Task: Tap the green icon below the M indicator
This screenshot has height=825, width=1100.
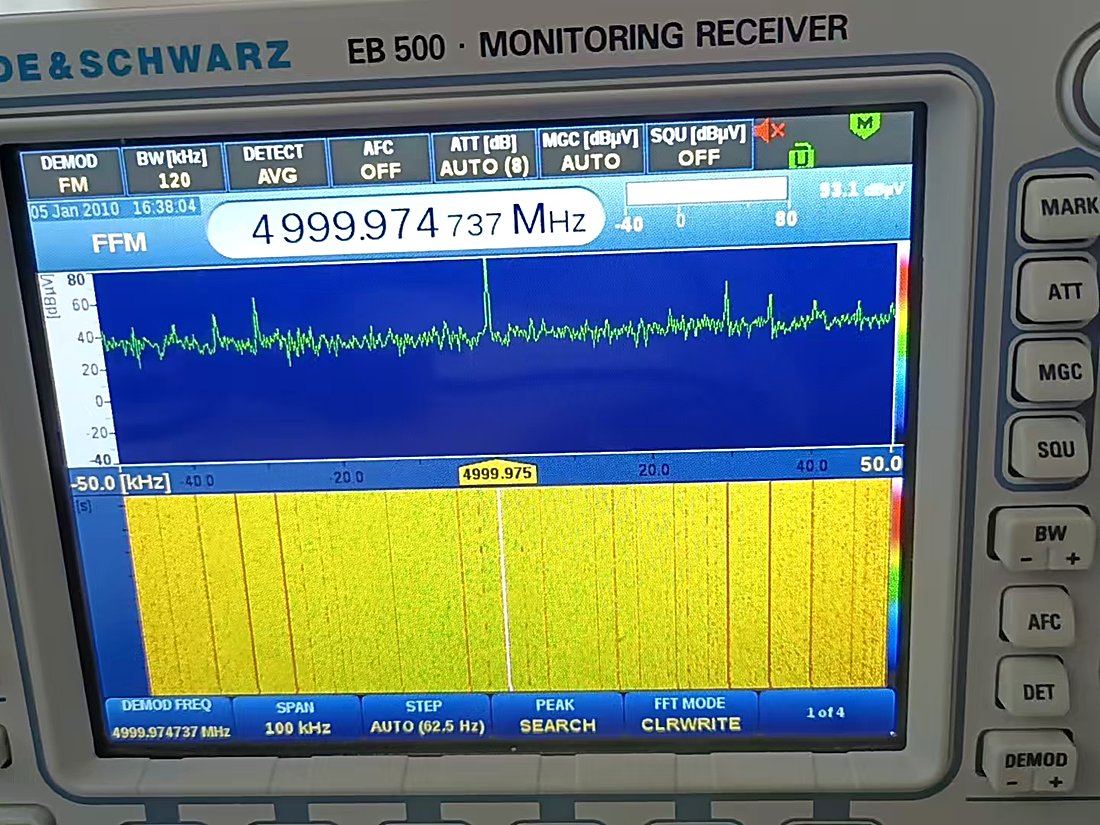Action: click(800, 156)
